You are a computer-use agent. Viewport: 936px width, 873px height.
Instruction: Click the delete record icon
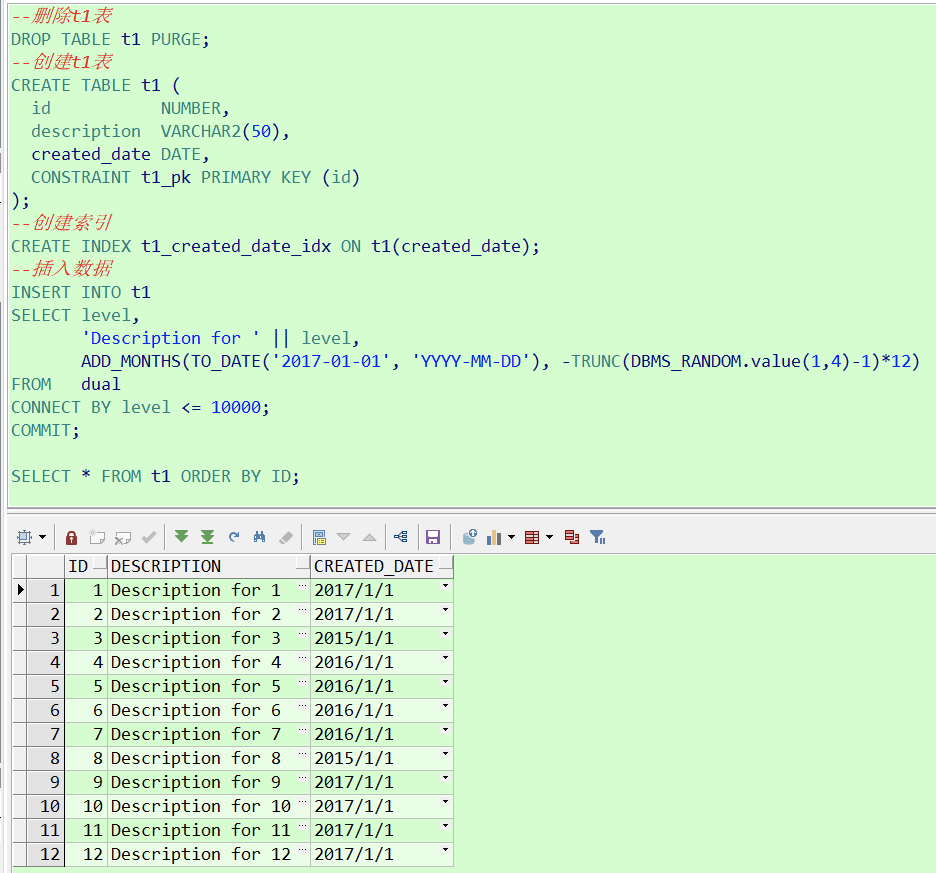pyautogui.click(x=122, y=537)
